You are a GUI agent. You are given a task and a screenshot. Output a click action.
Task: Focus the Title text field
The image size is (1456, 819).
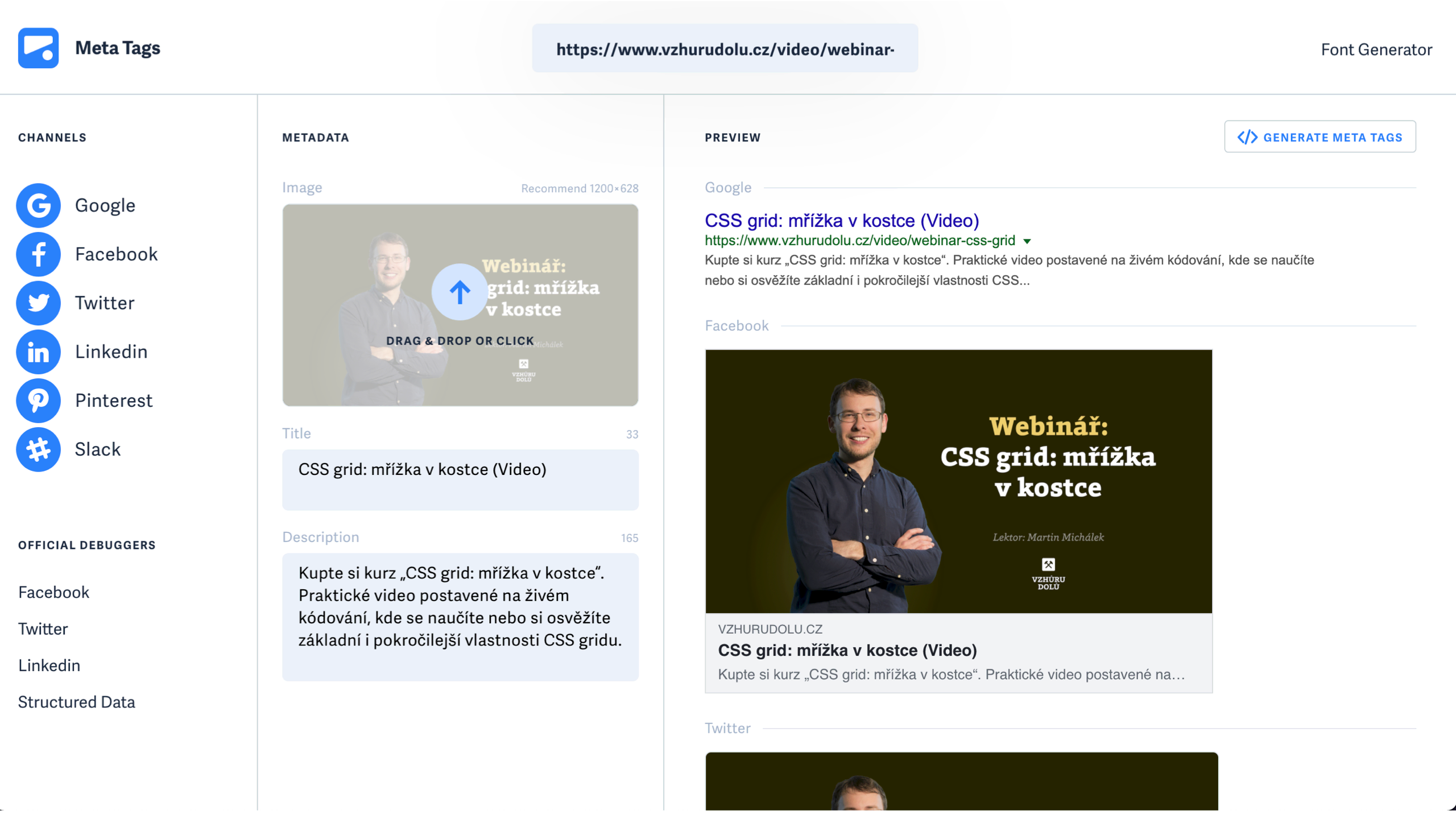[460, 479]
